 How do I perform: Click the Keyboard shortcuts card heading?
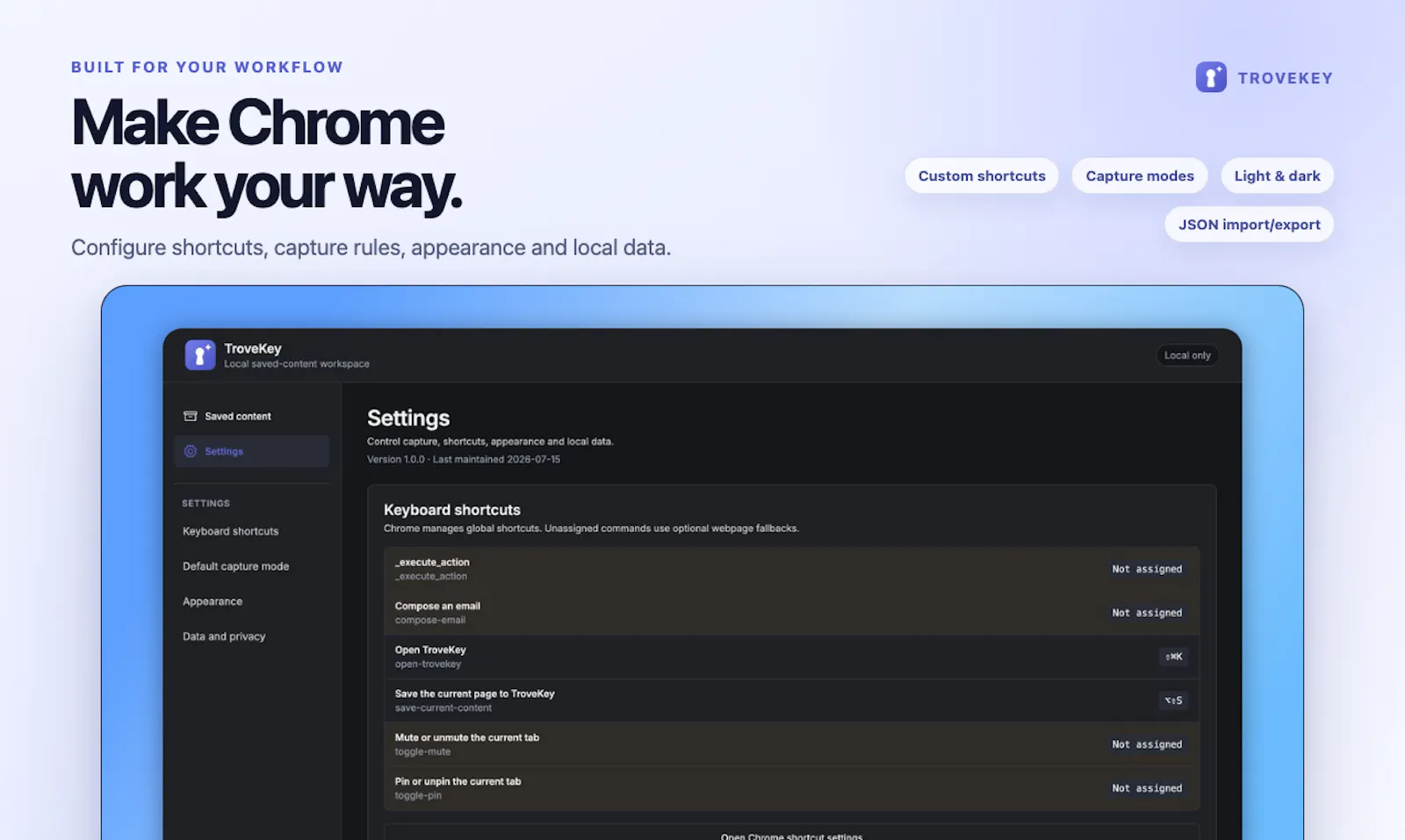(452, 510)
